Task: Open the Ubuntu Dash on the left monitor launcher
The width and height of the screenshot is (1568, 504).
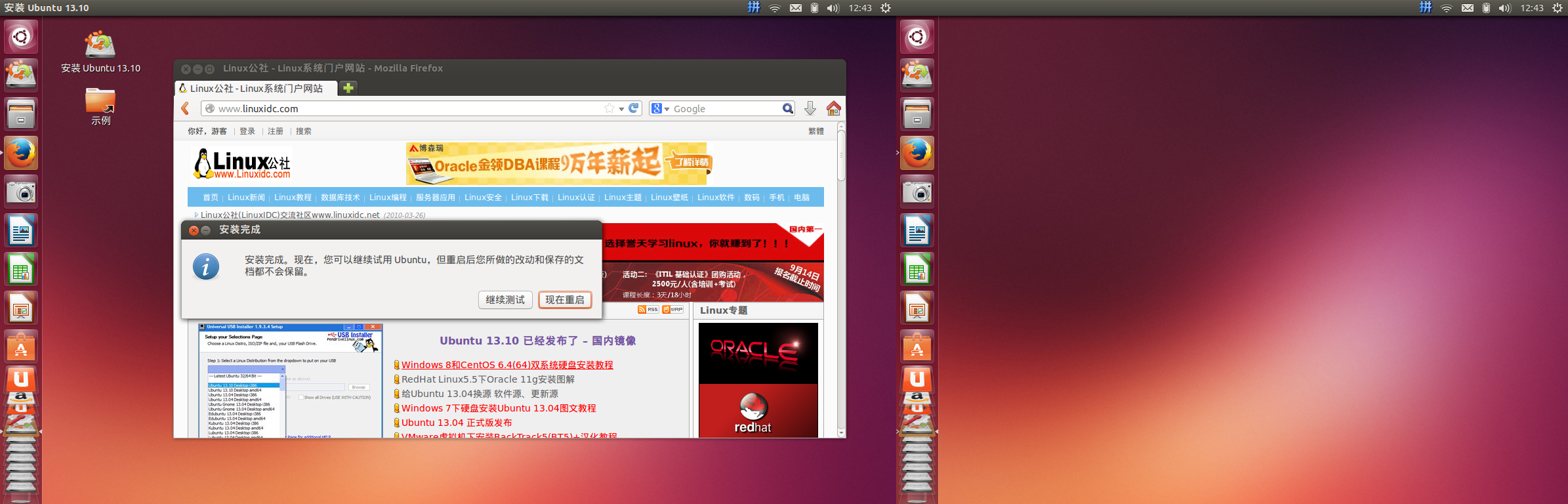Action: click(21, 37)
